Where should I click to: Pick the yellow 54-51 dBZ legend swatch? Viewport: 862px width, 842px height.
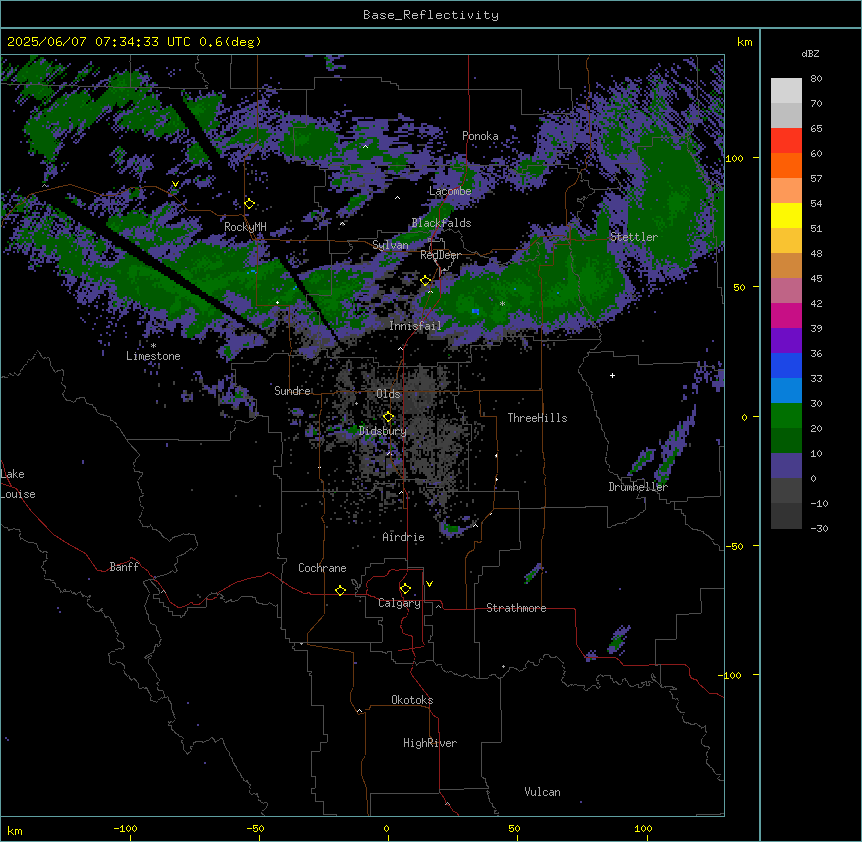pos(786,215)
